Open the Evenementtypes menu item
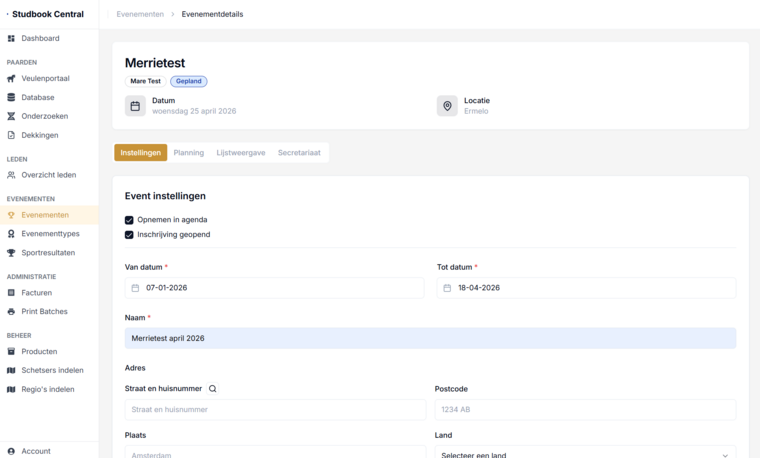Image resolution: width=760 pixels, height=458 pixels. point(49,234)
